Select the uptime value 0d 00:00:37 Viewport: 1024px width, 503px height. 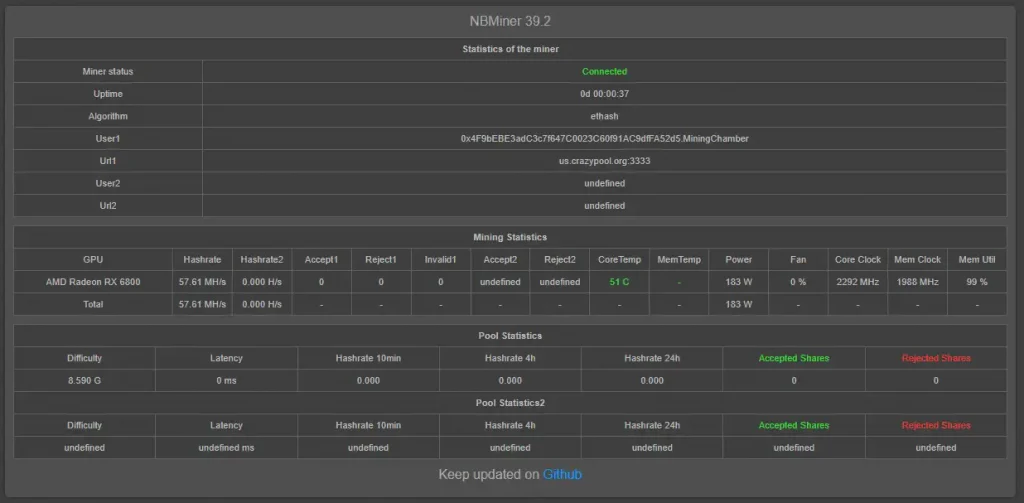click(604, 94)
